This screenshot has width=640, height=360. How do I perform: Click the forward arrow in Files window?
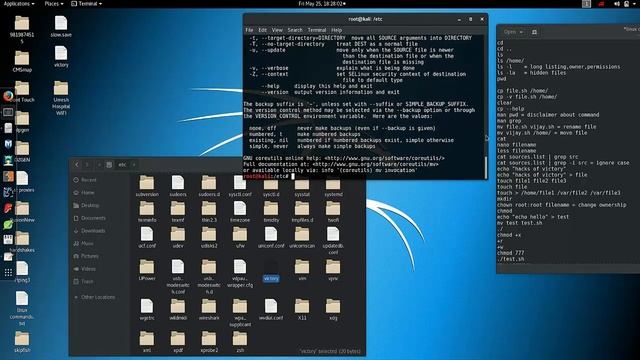(x=87, y=164)
